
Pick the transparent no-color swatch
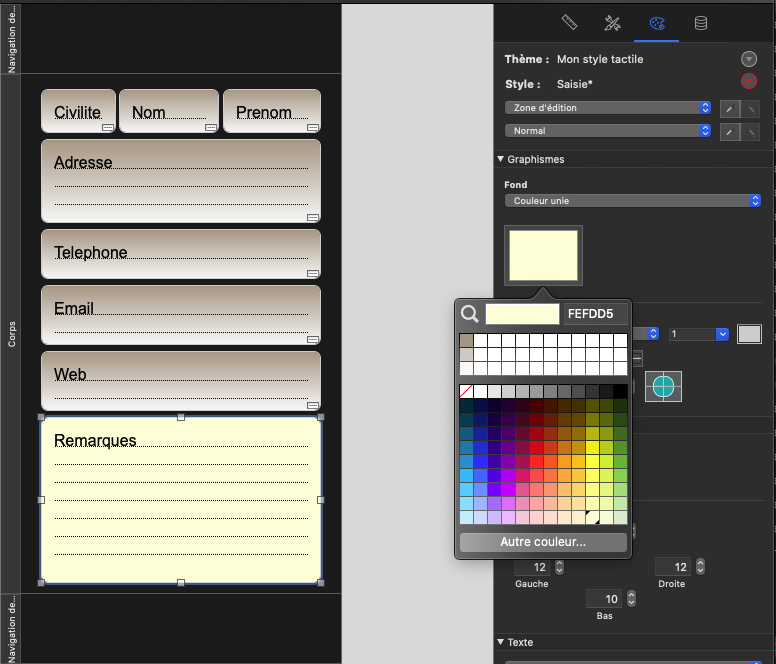click(466, 391)
